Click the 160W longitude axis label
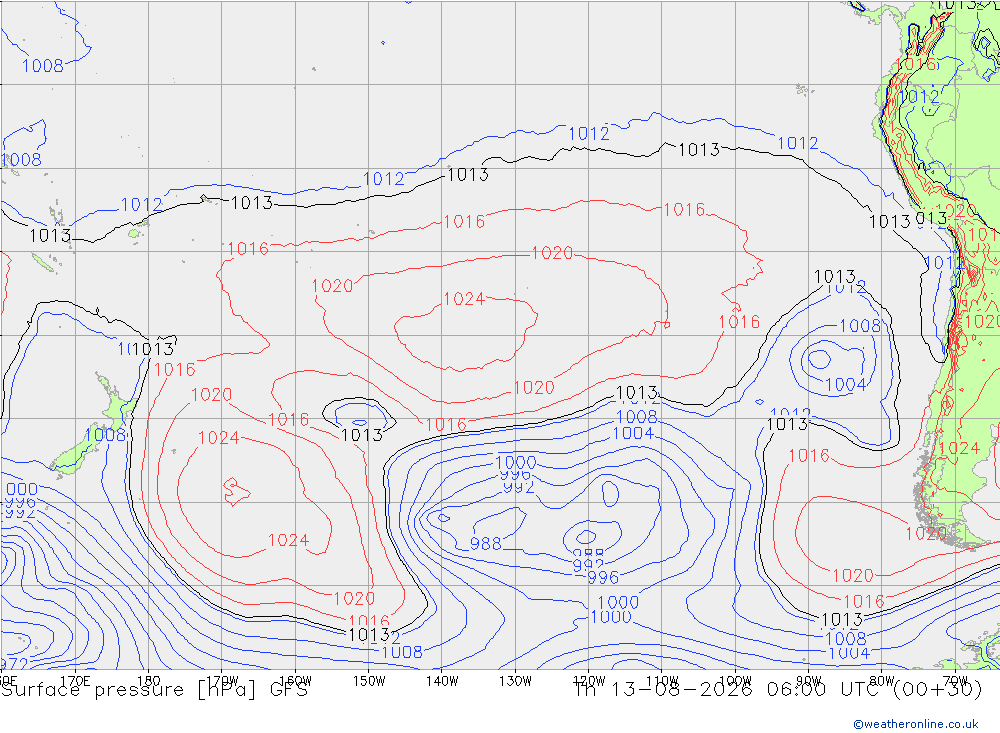This screenshot has height=733, width=1000. (x=295, y=681)
